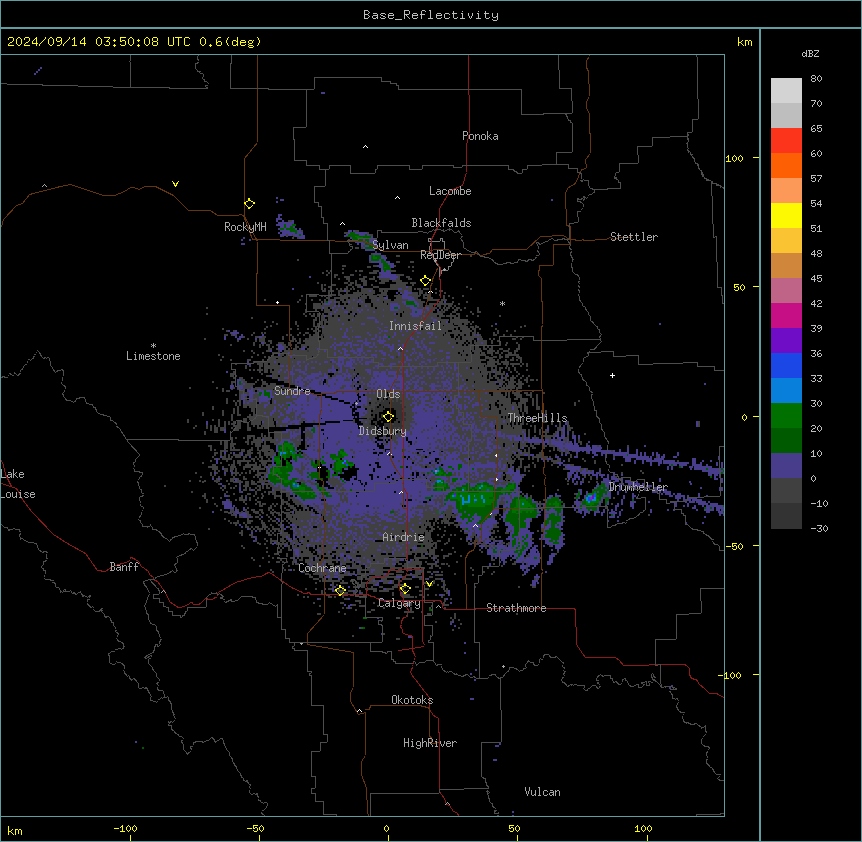This screenshot has height=842, width=862.
Task: Click the yellow diamond marker below RedDeer
Action: click(426, 281)
